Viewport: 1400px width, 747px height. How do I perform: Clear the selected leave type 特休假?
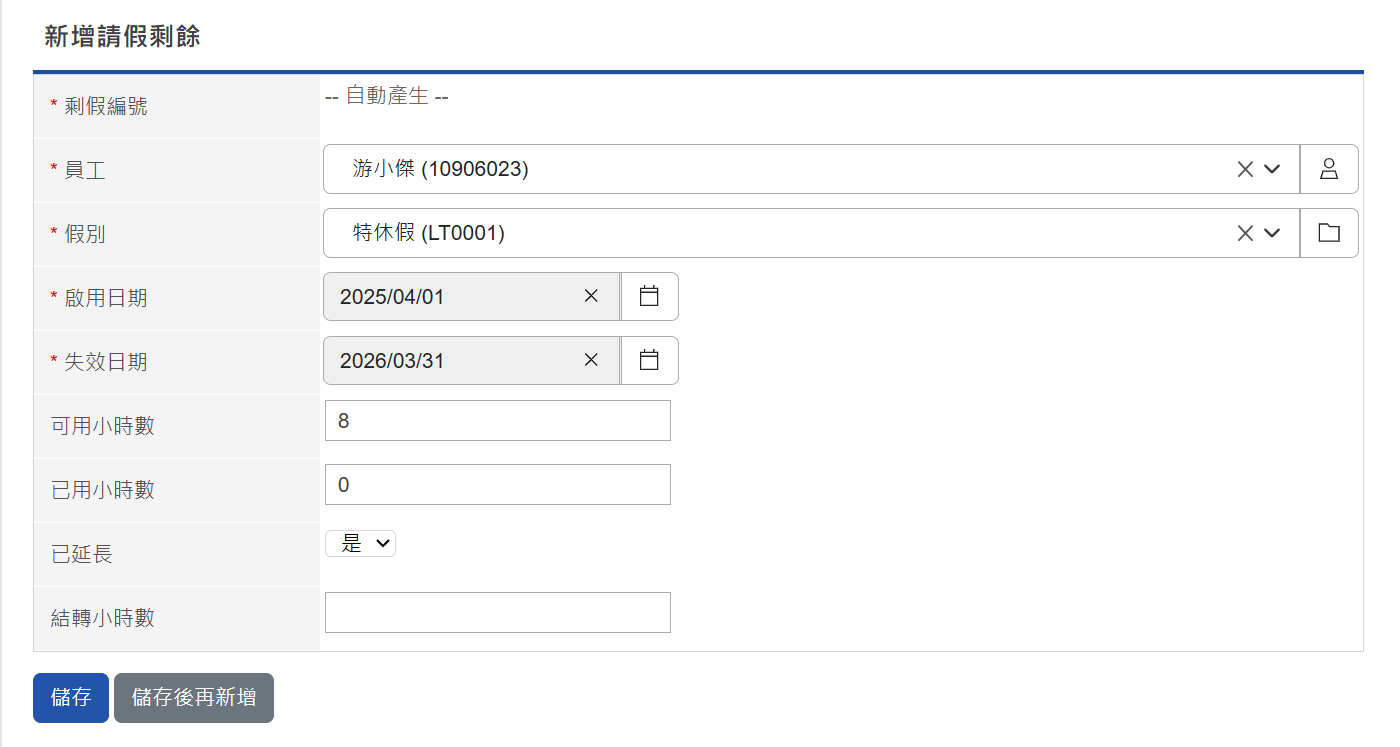pyautogui.click(x=1245, y=233)
